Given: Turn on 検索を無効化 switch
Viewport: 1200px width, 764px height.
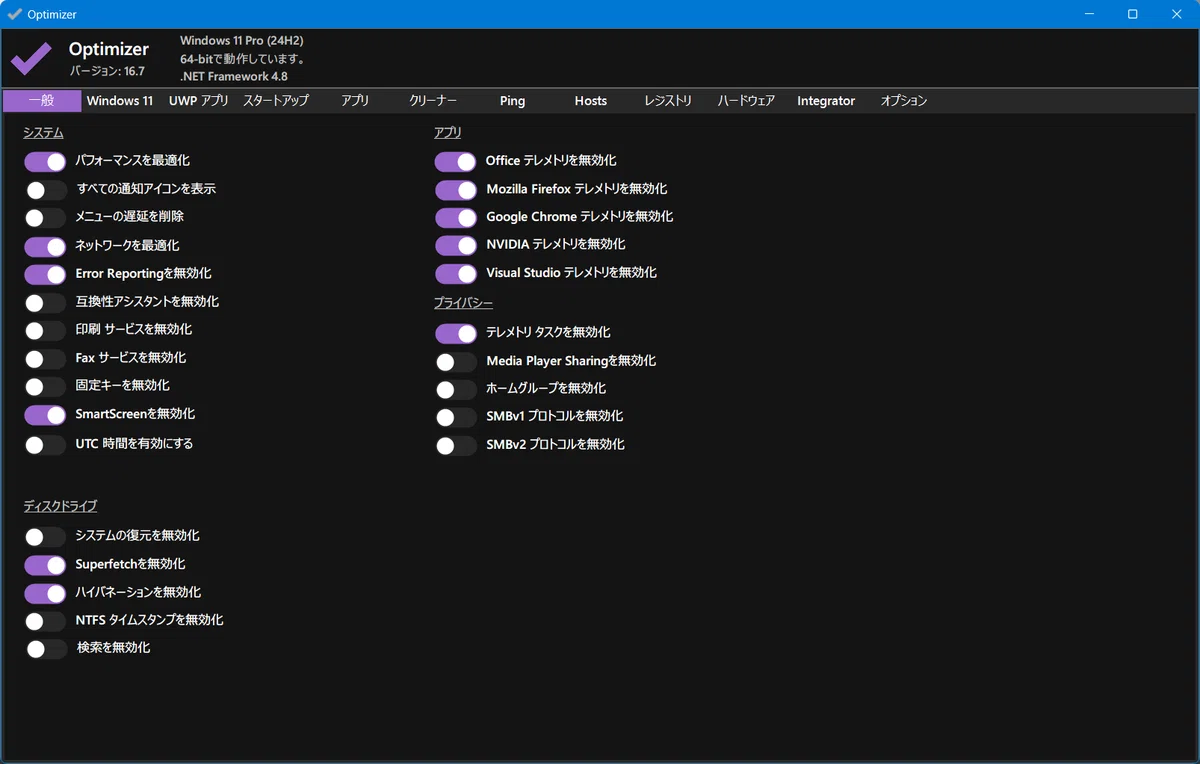Looking at the screenshot, I should click(x=45, y=649).
